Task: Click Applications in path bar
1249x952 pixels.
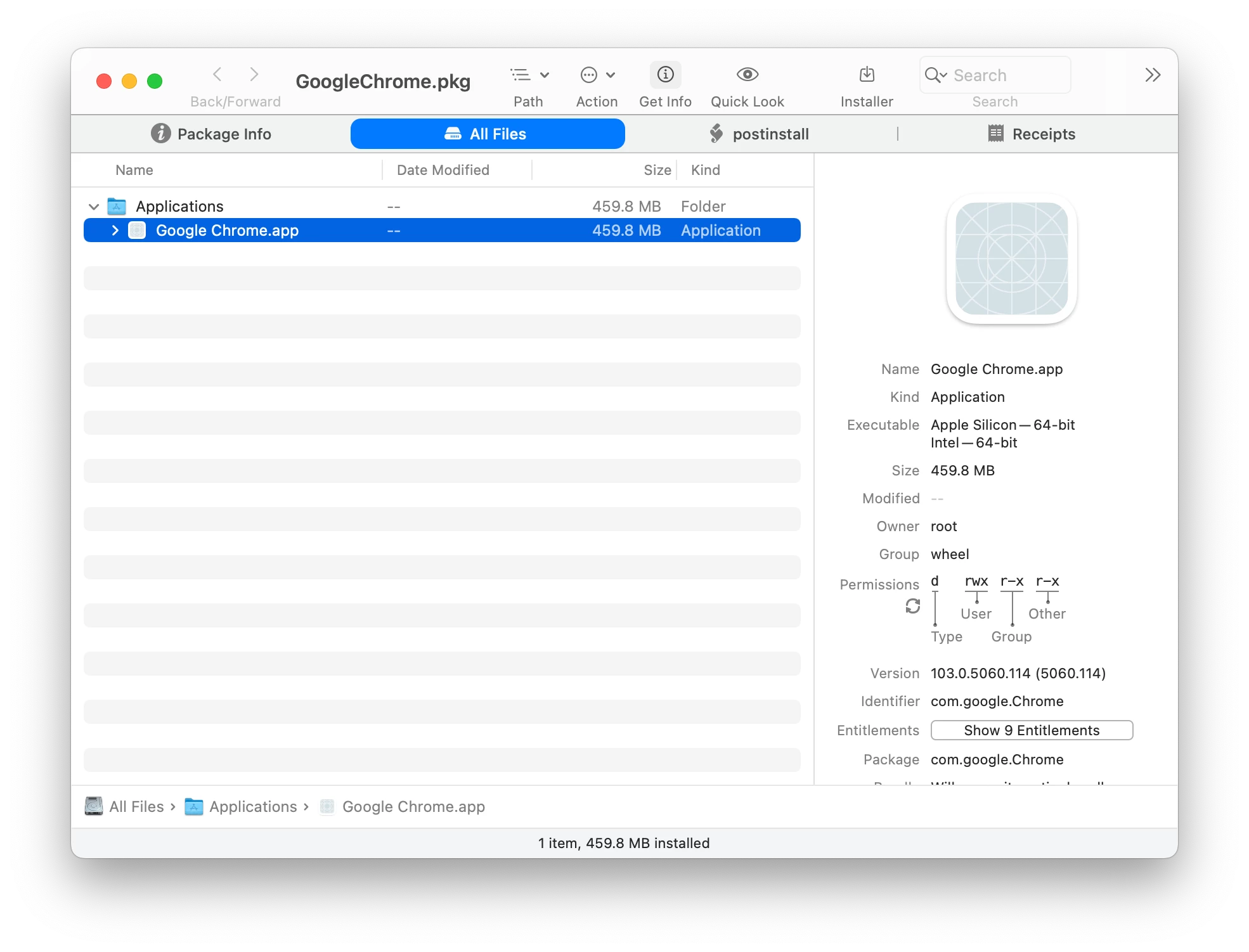Action: click(x=253, y=807)
